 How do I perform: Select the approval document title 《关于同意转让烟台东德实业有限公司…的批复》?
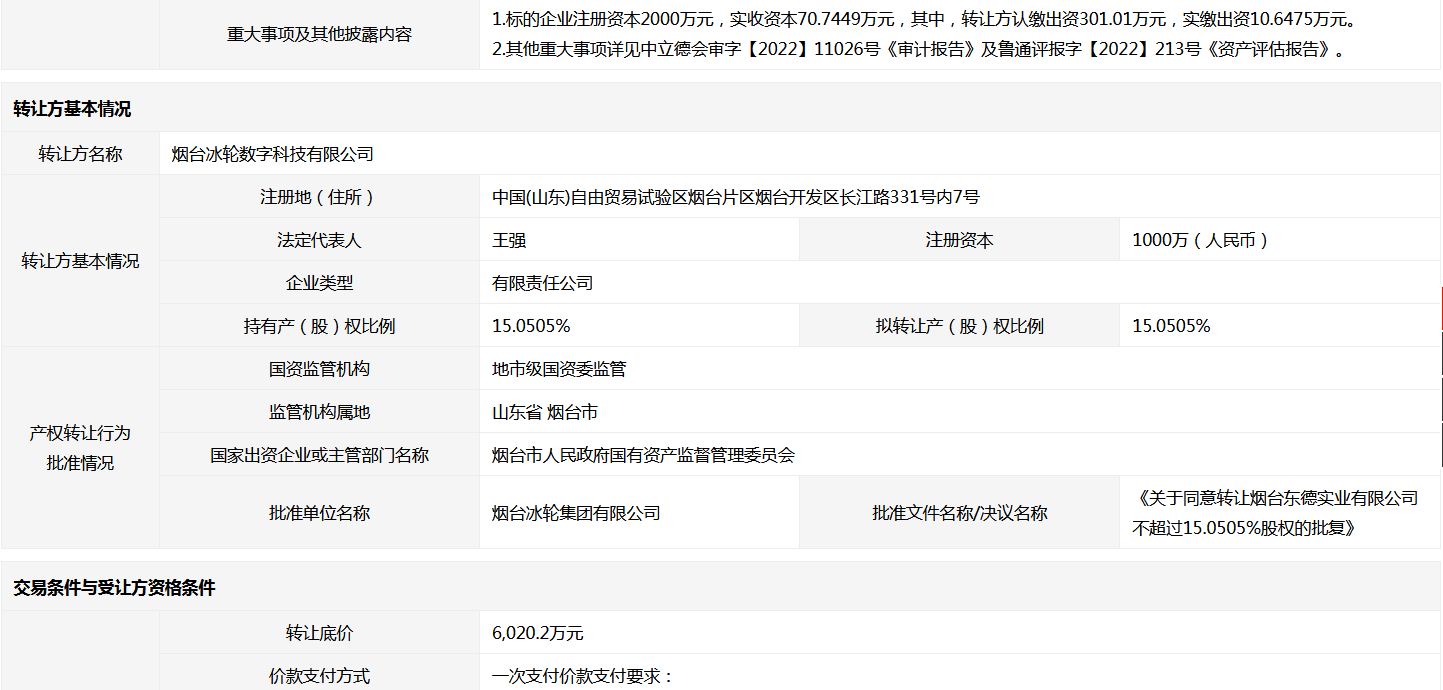point(1275,513)
